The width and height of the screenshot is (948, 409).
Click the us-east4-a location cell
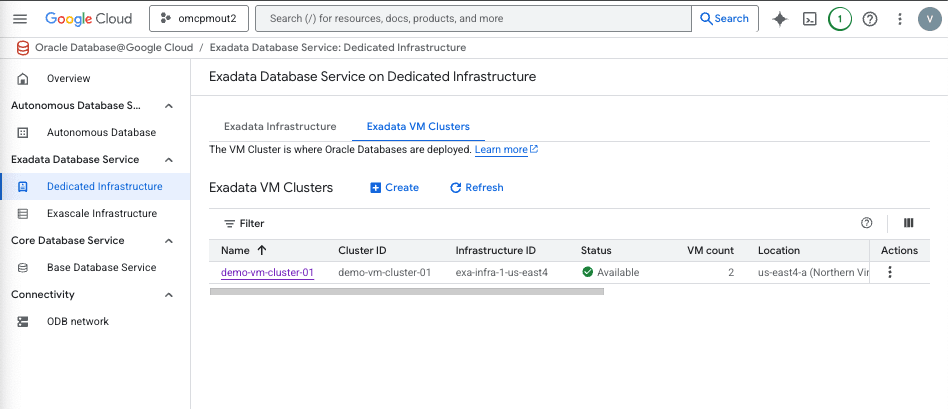(x=813, y=272)
